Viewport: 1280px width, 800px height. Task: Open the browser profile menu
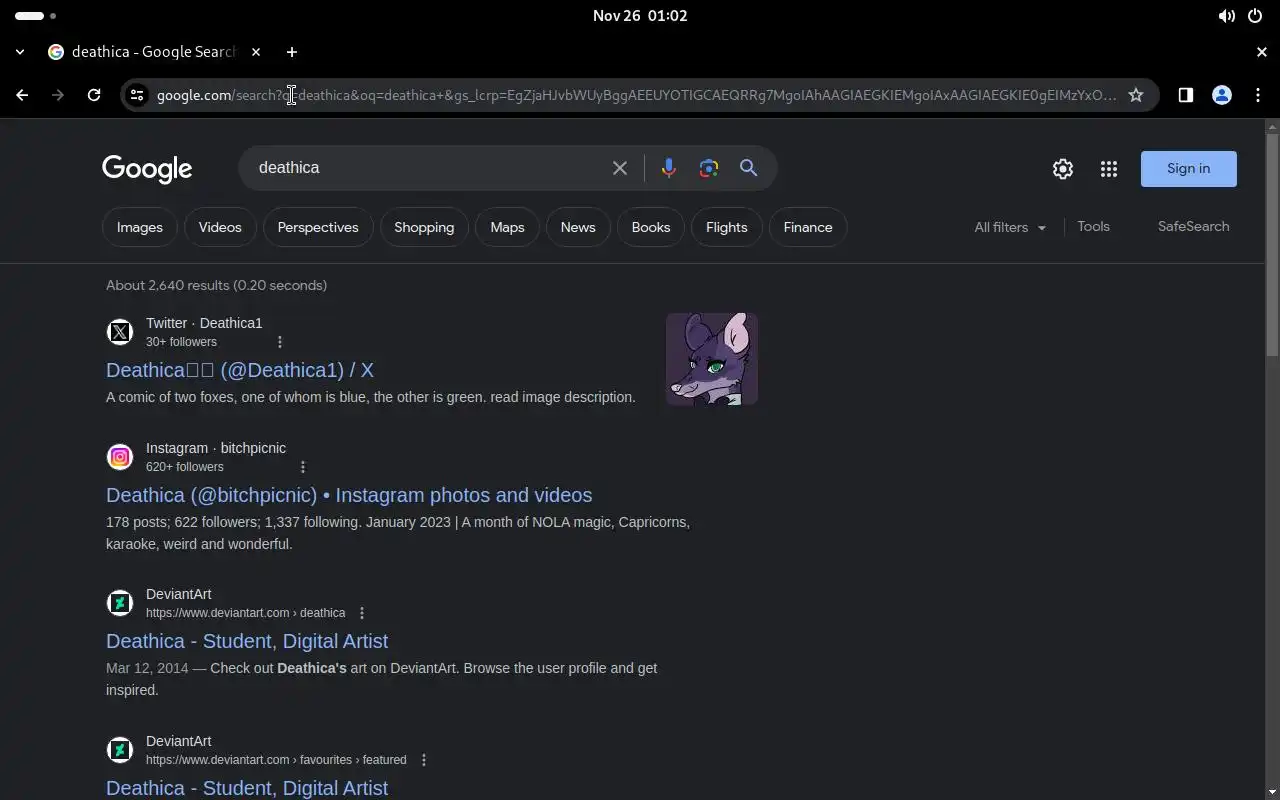pos(1222,95)
